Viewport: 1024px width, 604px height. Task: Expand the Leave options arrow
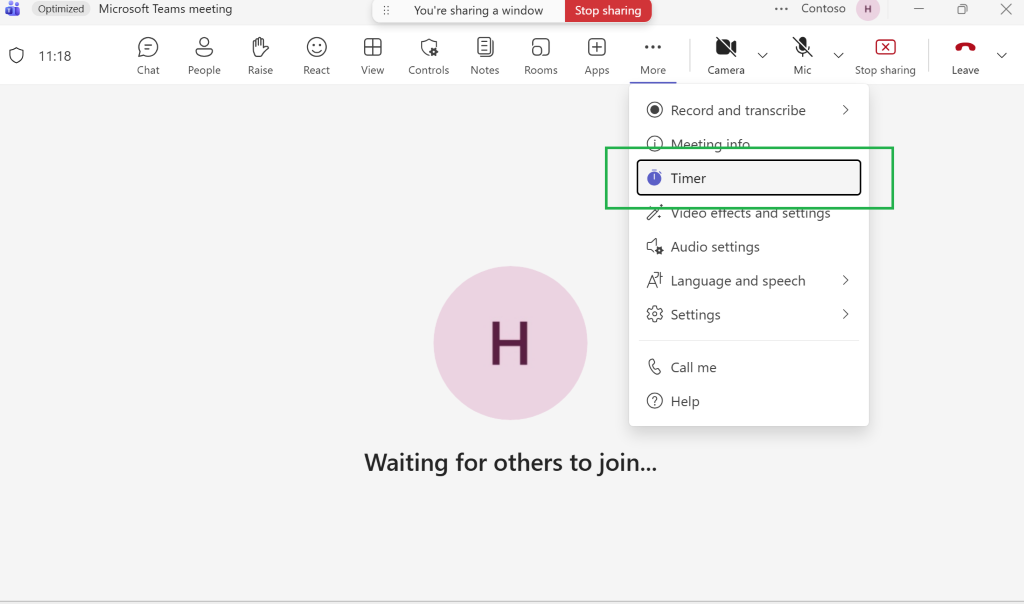coord(1002,56)
